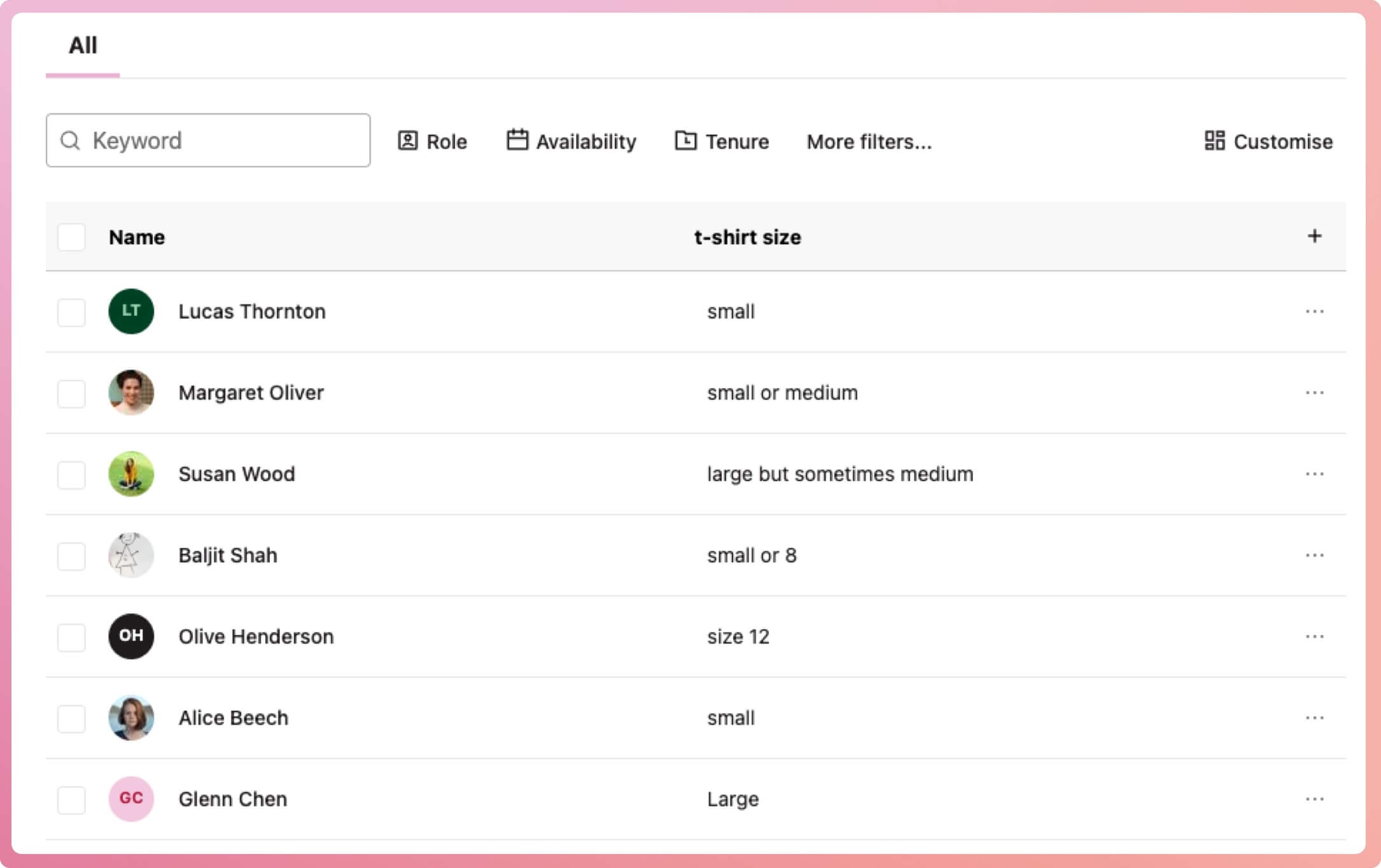Open the Role filter dropdown
The height and width of the screenshot is (868, 1381).
433,141
